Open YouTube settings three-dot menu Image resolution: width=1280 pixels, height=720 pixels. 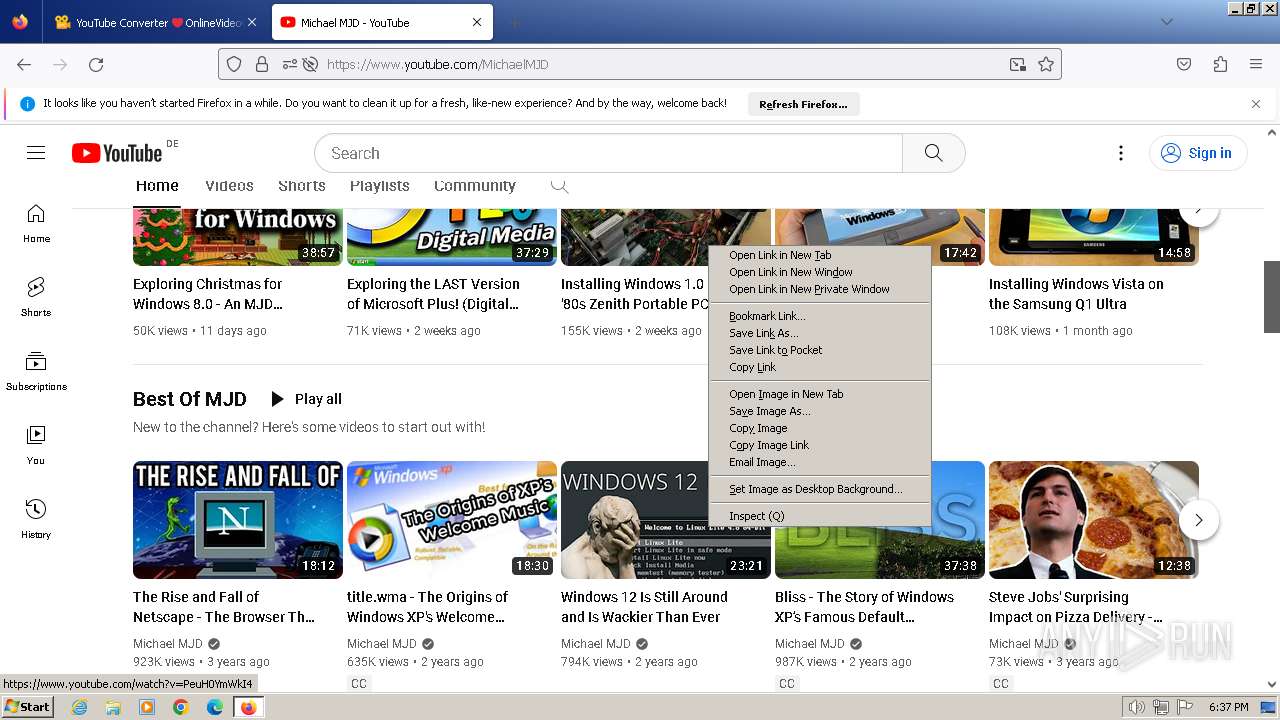point(1121,153)
